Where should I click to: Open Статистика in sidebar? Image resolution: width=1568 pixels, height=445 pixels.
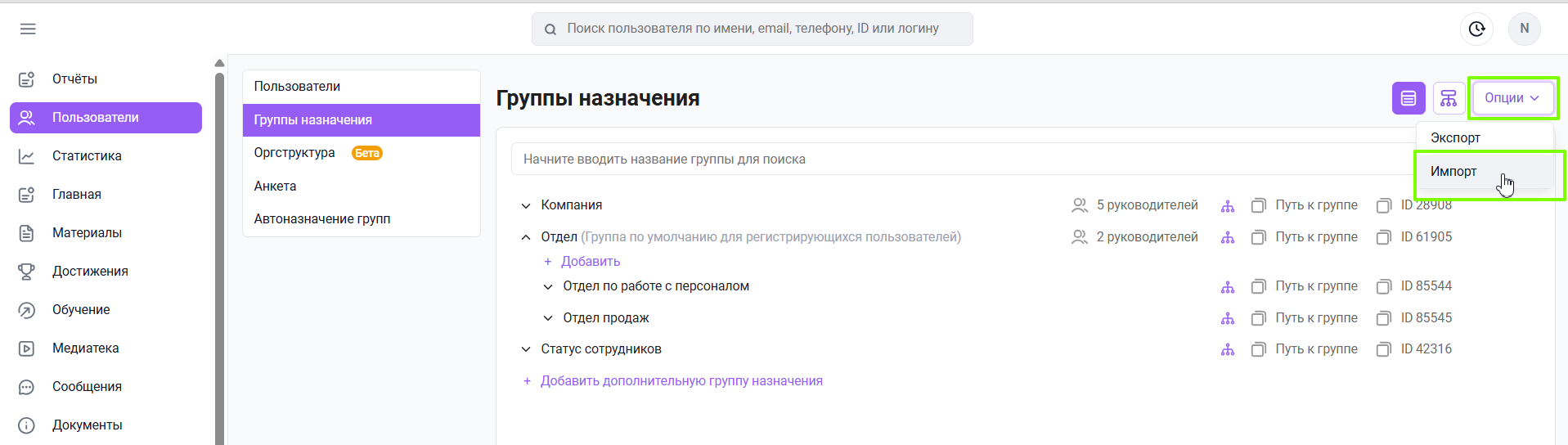(106, 156)
